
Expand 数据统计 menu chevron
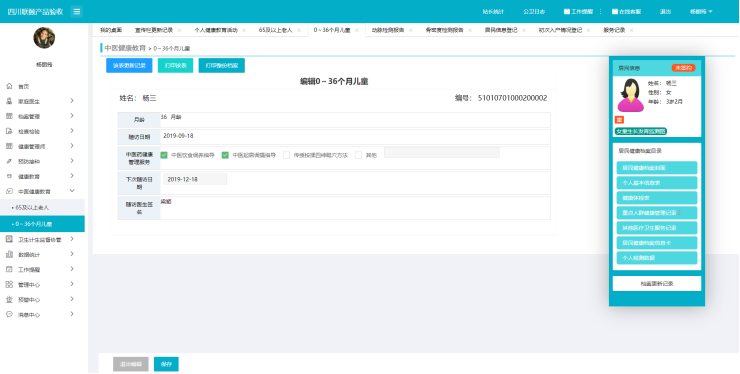tap(72, 254)
